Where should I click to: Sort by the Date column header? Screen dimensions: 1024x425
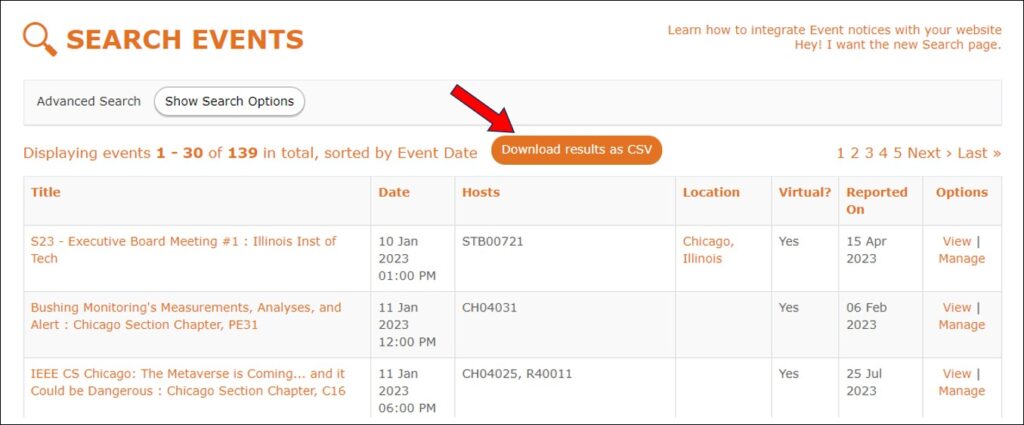(x=394, y=193)
